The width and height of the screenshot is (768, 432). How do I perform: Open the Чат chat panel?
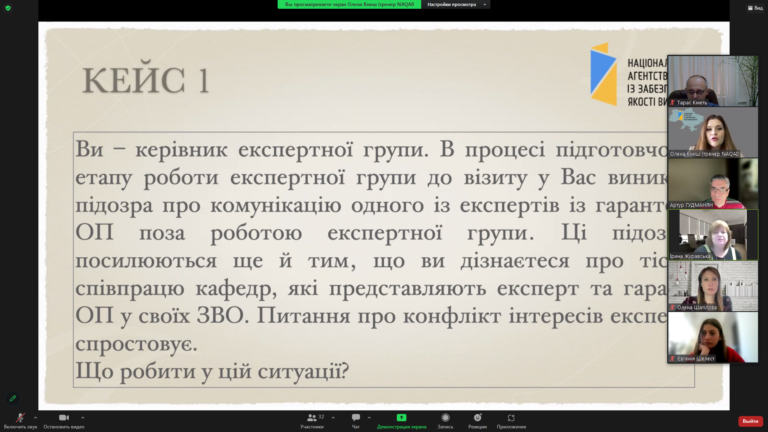click(355, 418)
